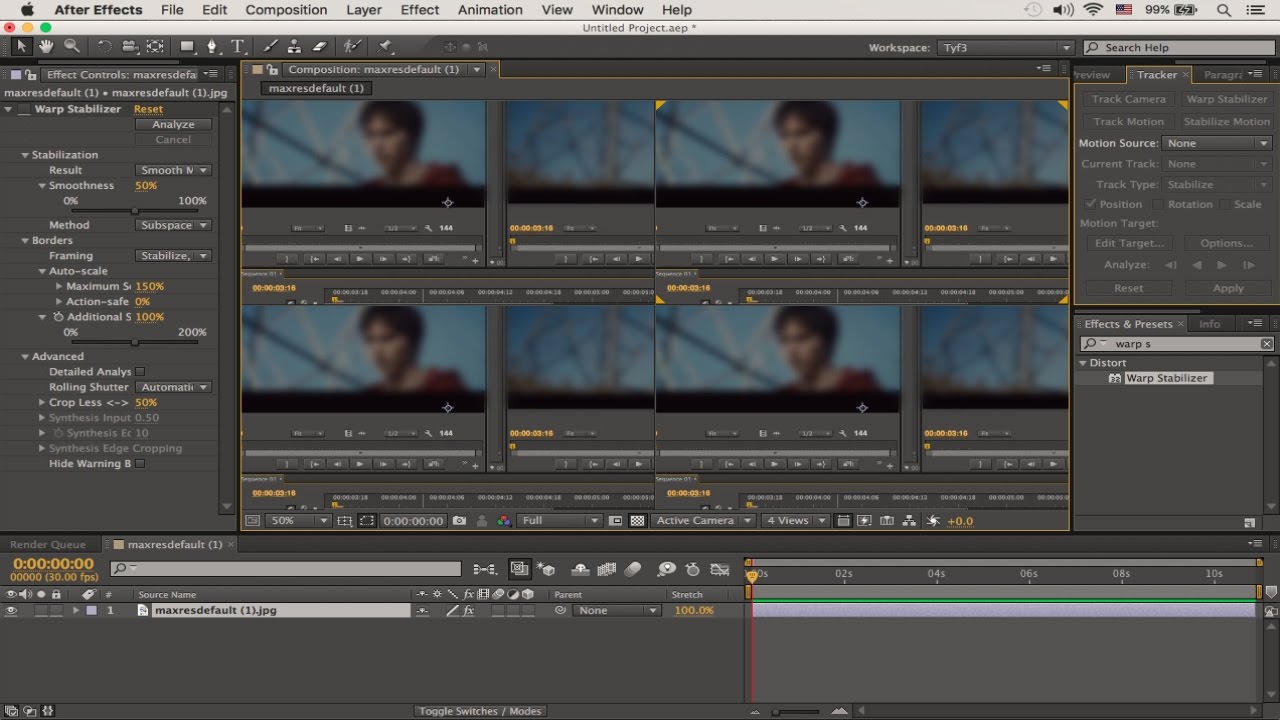Select the Unified Camera tool

click(x=129, y=47)
